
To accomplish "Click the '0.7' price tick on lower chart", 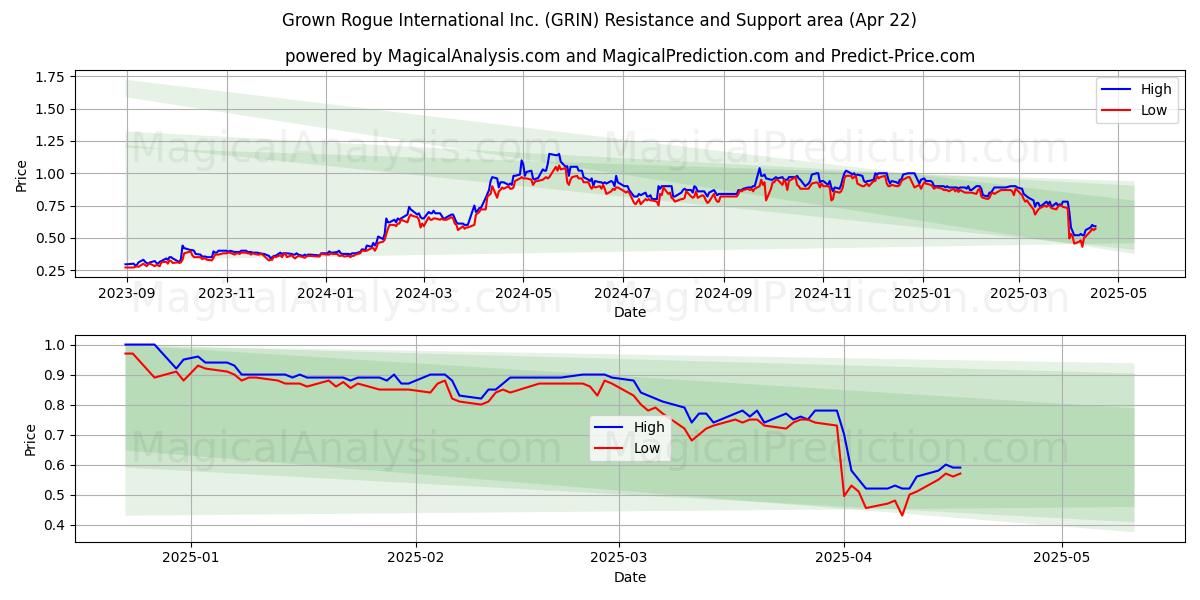I will (x=56, y=435).
